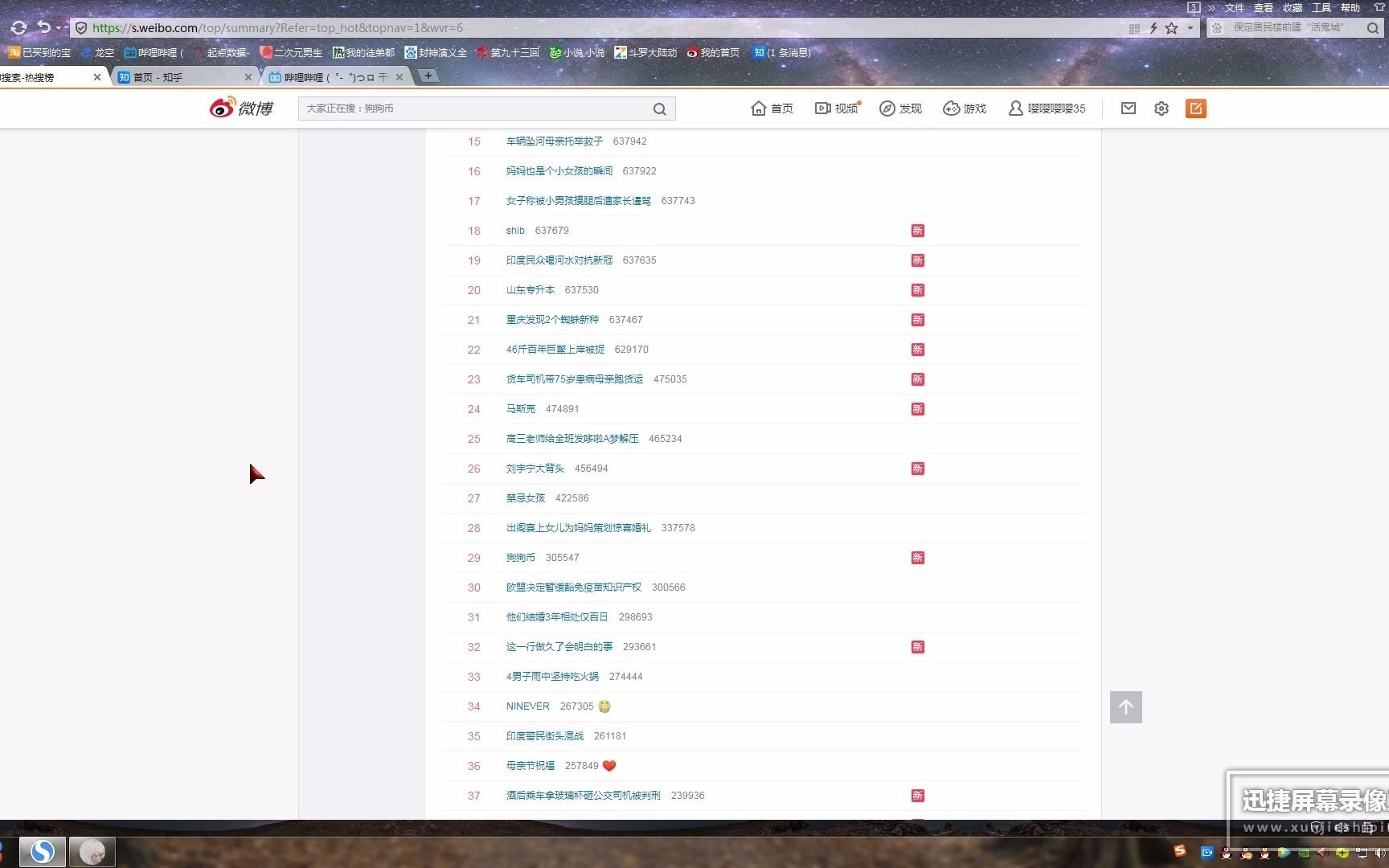Open hot search topic shib
1389x868 pixels.
(515, 231)
